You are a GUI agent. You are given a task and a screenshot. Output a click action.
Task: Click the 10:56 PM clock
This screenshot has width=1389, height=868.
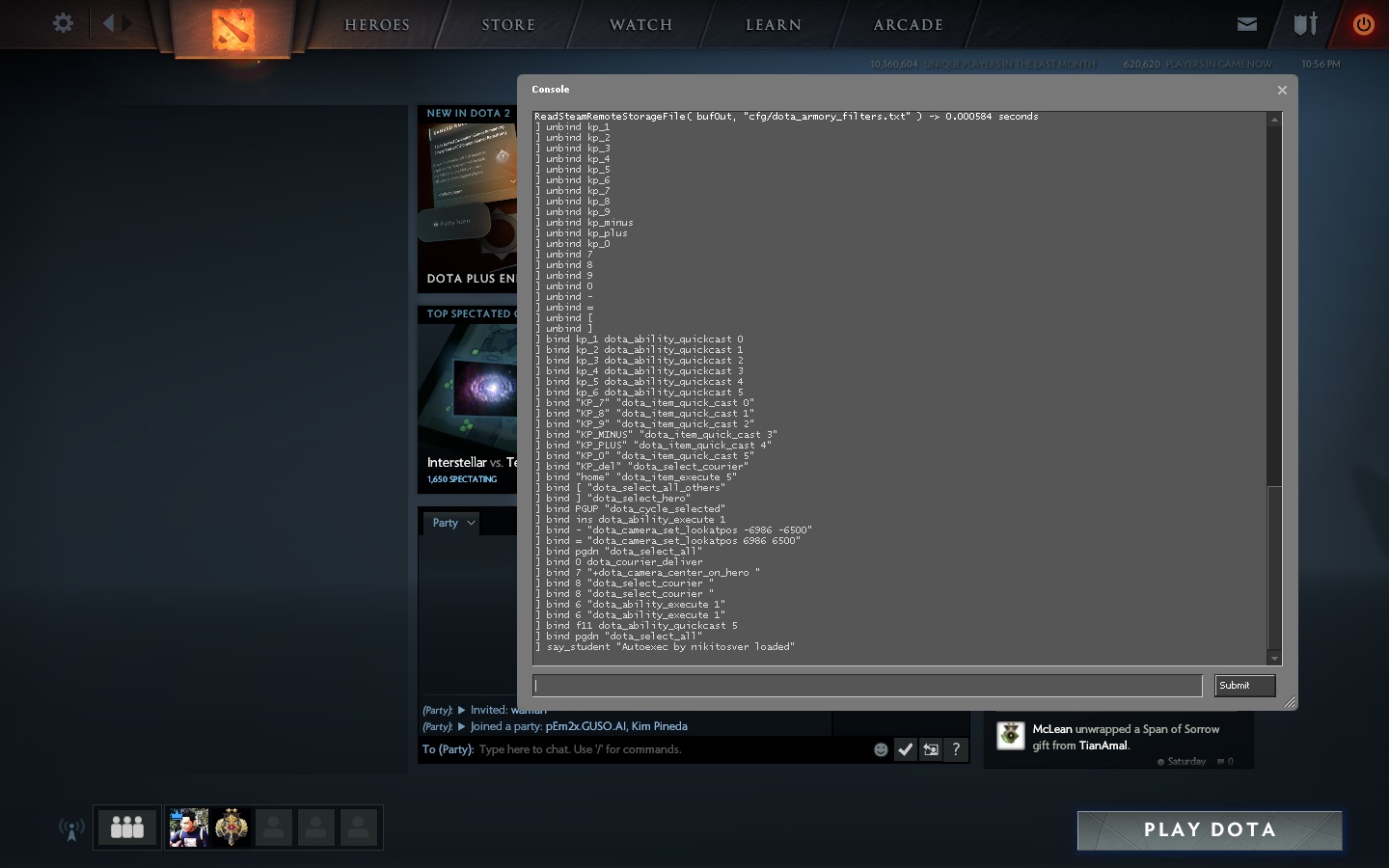[1321, 65]
